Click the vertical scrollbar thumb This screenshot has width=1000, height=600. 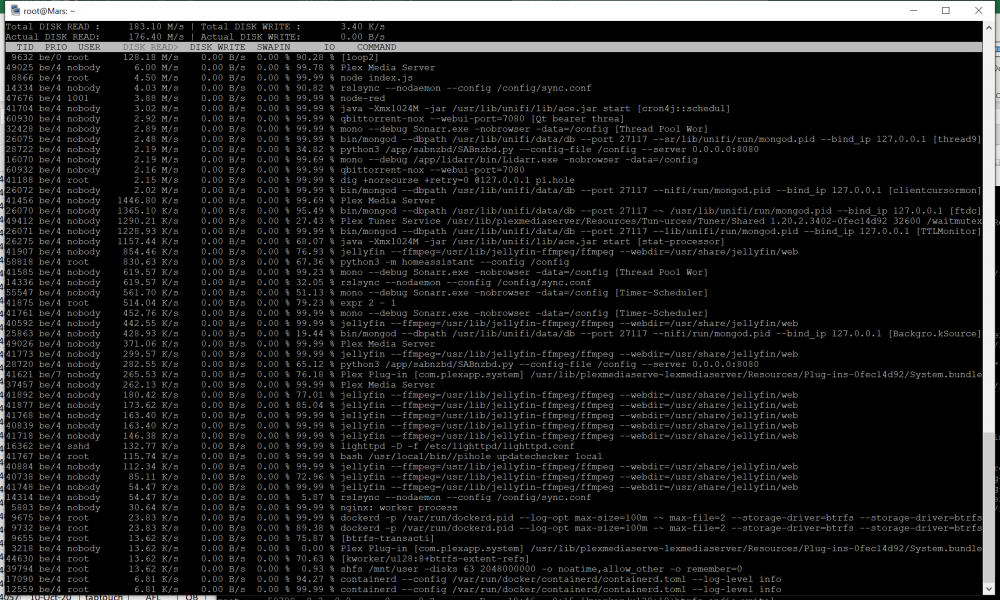pos(988,506)
